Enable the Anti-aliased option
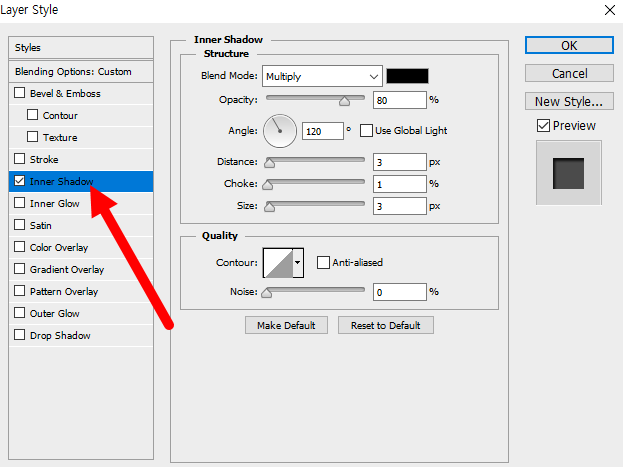Screen dimensions: 623x467 click(x=323, y=262)
